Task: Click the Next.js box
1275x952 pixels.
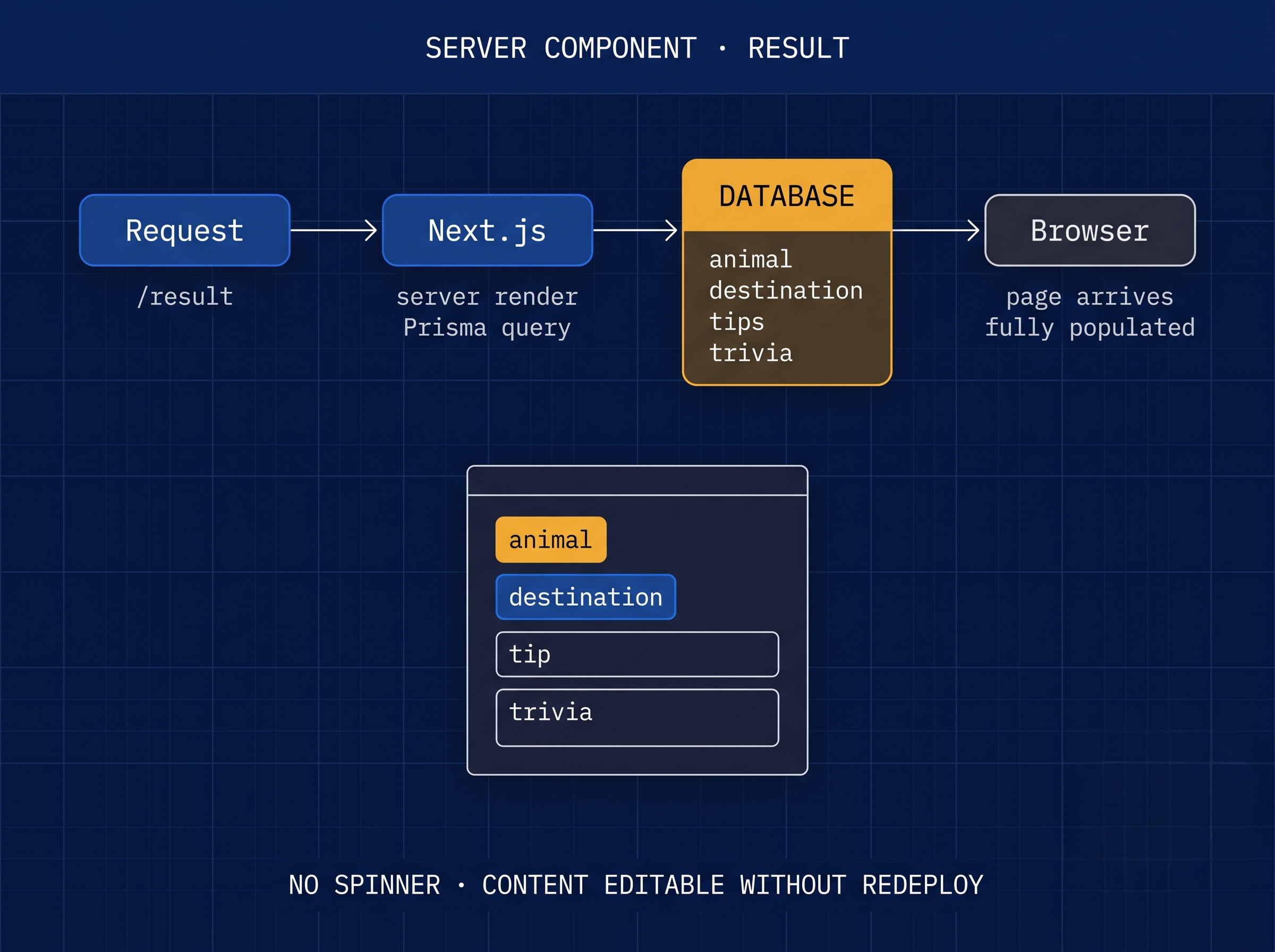Action: pyautogui.click(x=487, y=231)
